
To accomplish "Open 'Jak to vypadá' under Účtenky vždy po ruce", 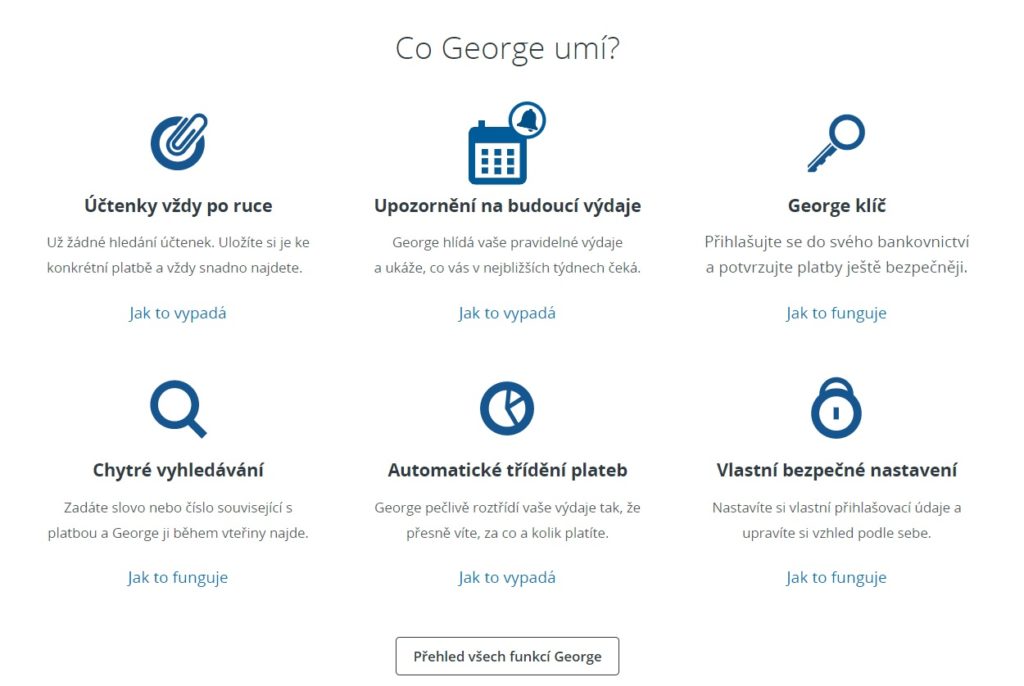I will pyautogui.click(x=178, y=313).
